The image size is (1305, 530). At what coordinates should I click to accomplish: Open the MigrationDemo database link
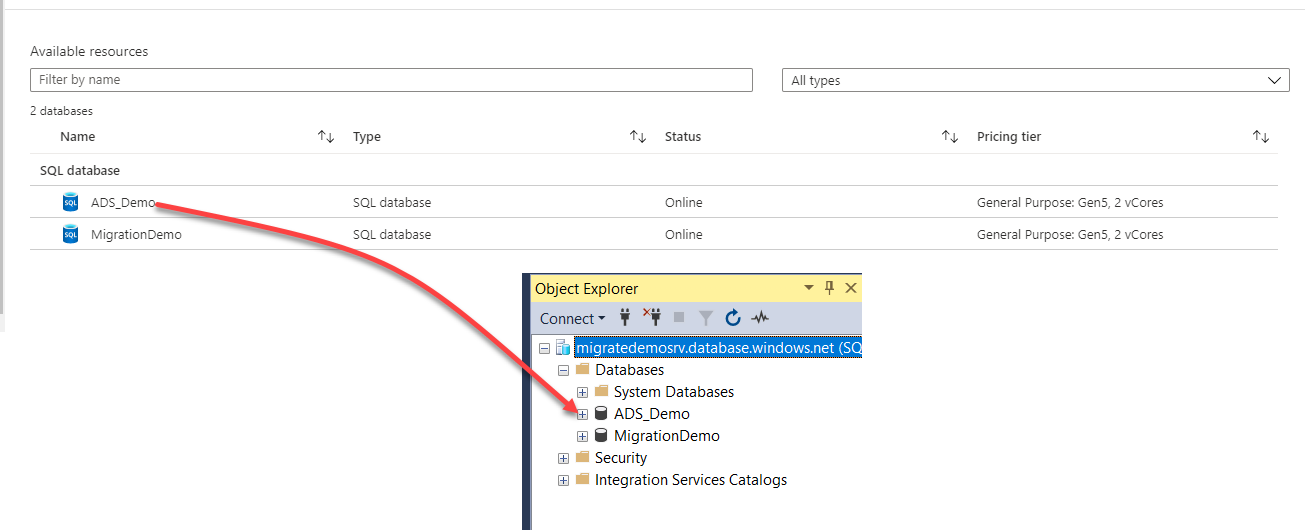point(136,235)
